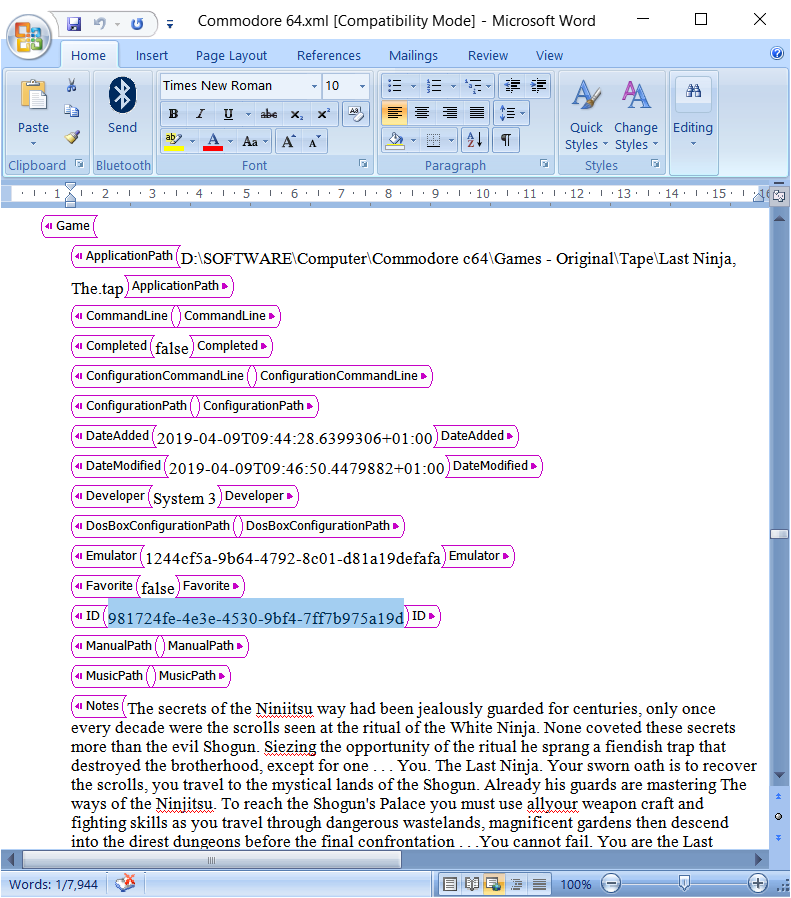Zoom out with the minus button

click(x=611, y=884)
